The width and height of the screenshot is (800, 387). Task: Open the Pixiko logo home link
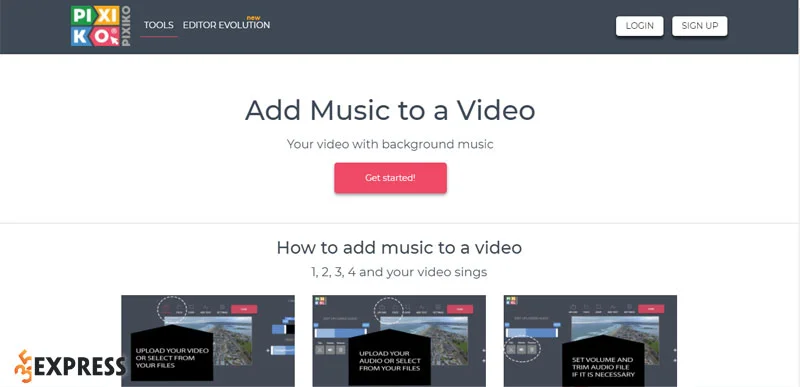(x=101, y=26)
